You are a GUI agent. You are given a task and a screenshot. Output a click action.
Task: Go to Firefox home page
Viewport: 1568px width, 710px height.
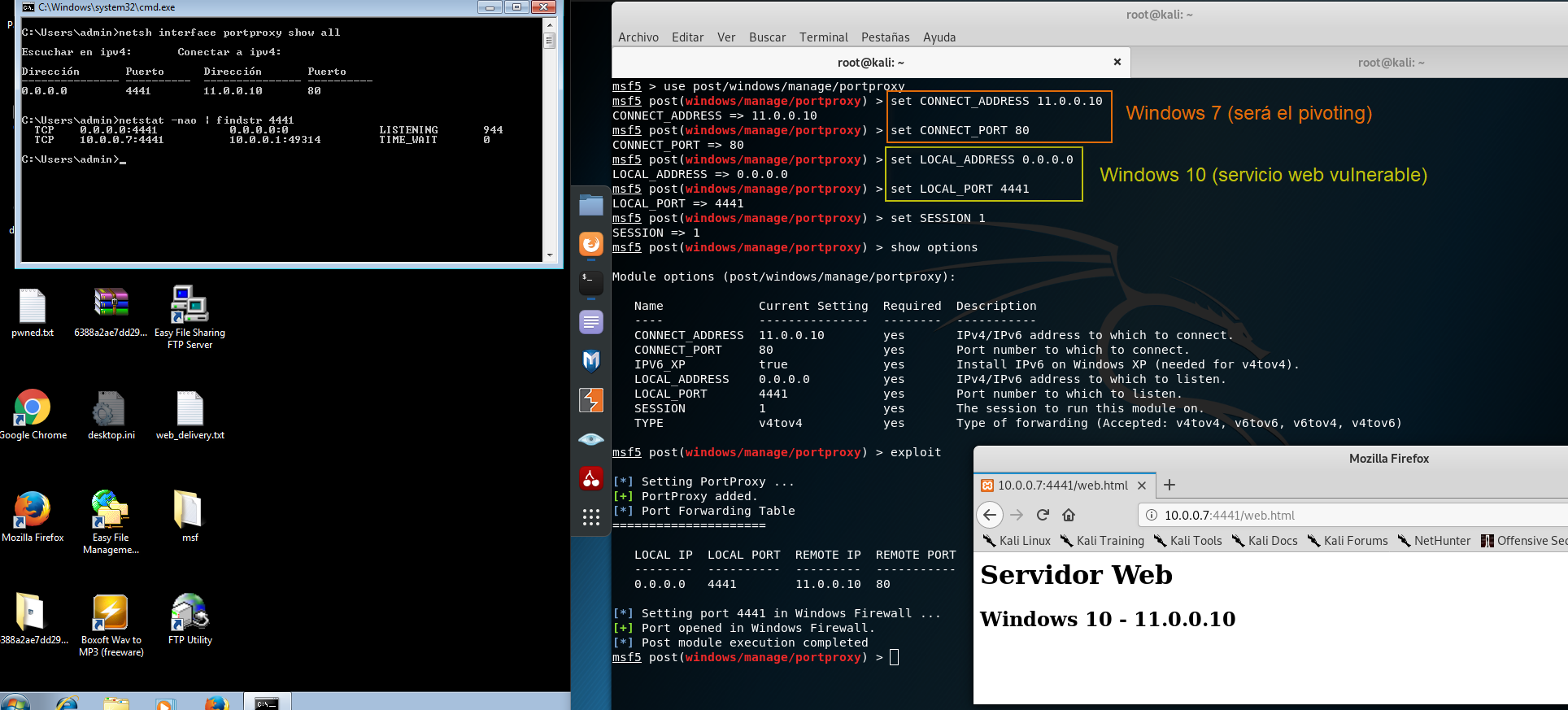(1069, 515)
